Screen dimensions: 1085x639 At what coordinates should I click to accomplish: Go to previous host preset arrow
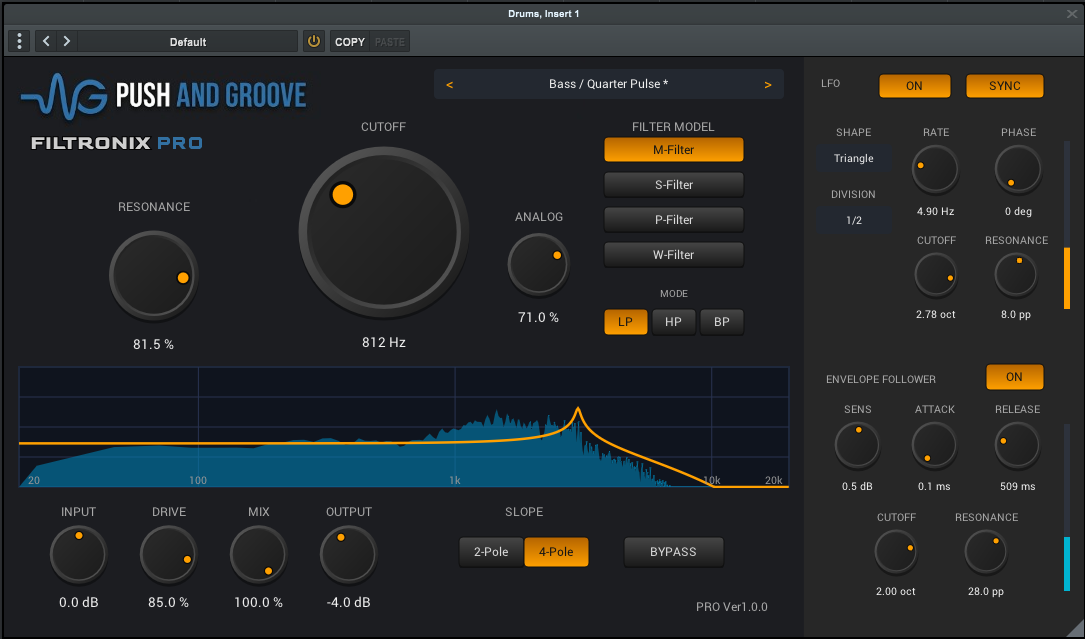coord(46,42)
